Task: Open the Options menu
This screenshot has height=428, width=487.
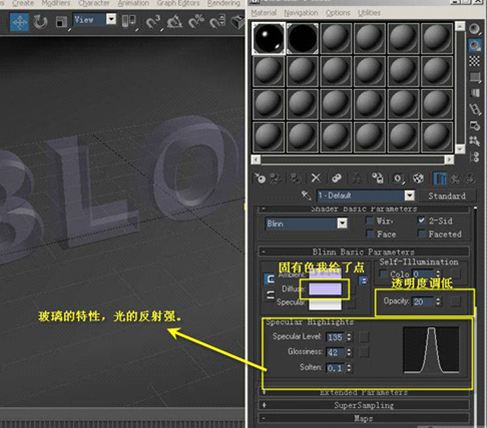Action: [x=338, y=13]
